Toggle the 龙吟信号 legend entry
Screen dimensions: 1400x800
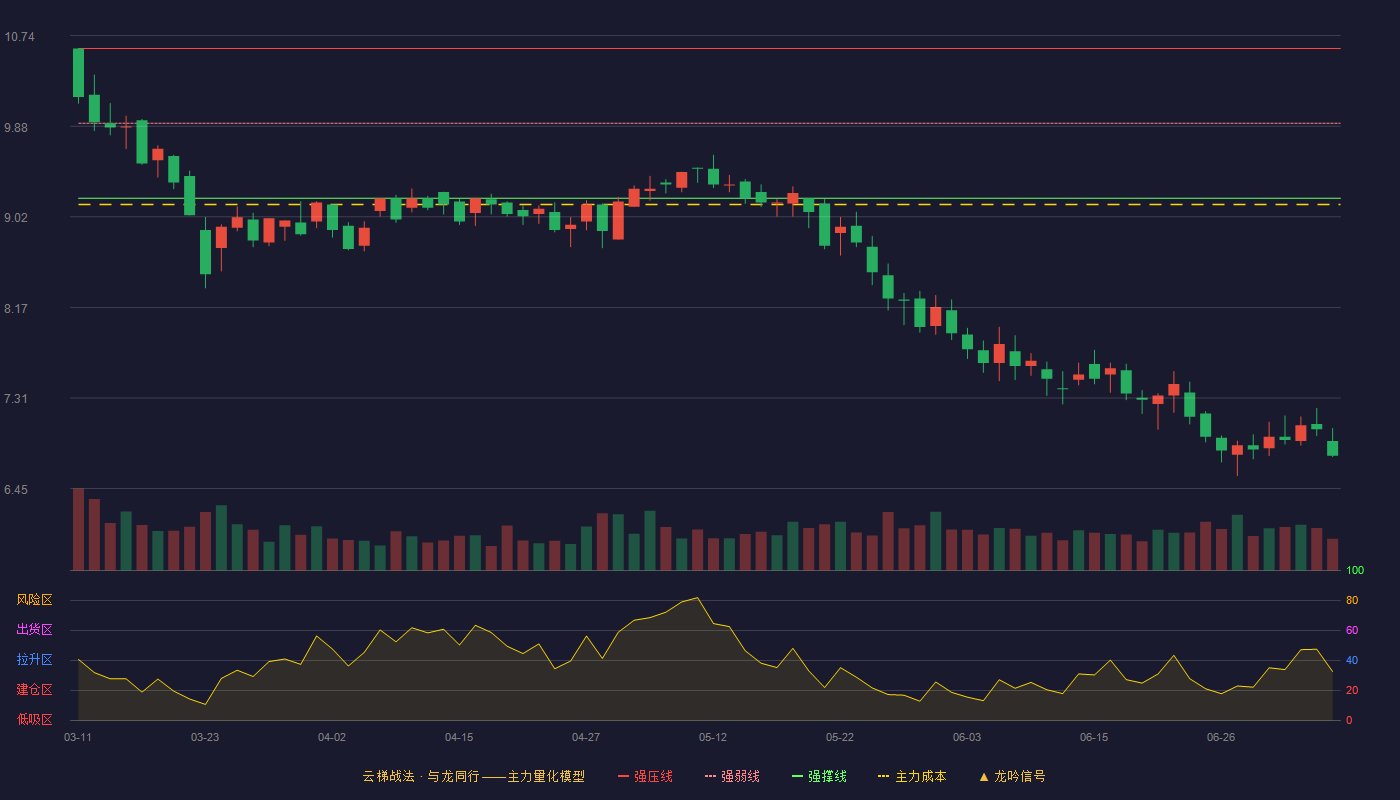[x=1011, y=776]
